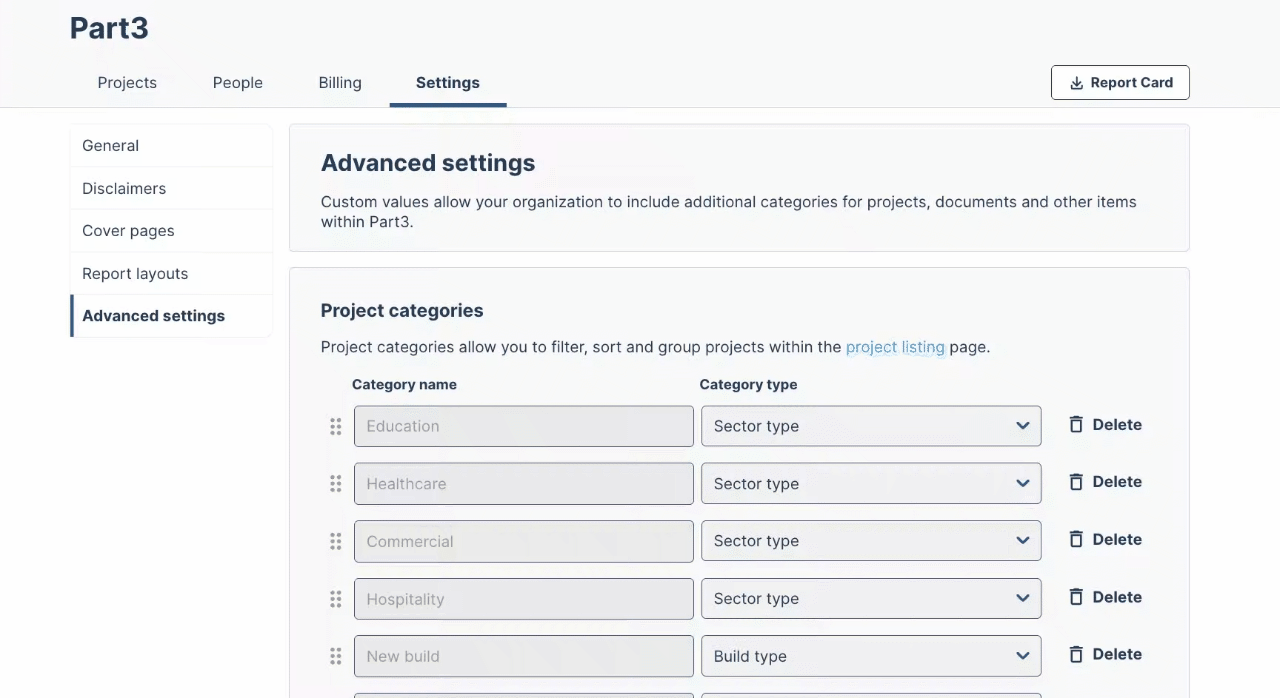Click the Hospitality category name field
Viewport: 1280px width, 698px height.
[523, 599]
